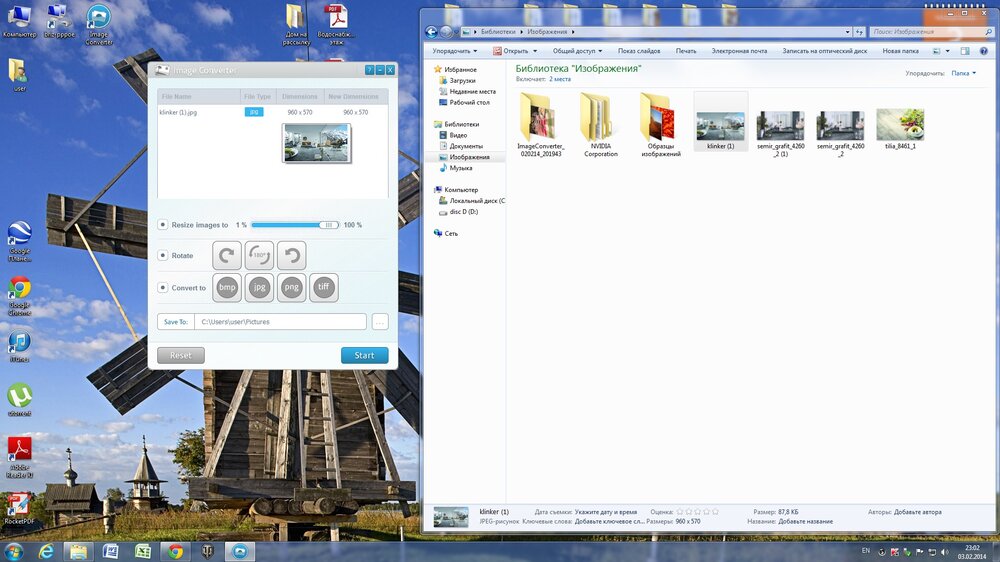1000x562 pixels.
Task: Select the 180° rotation icon
Action: (x=259, y=255)
